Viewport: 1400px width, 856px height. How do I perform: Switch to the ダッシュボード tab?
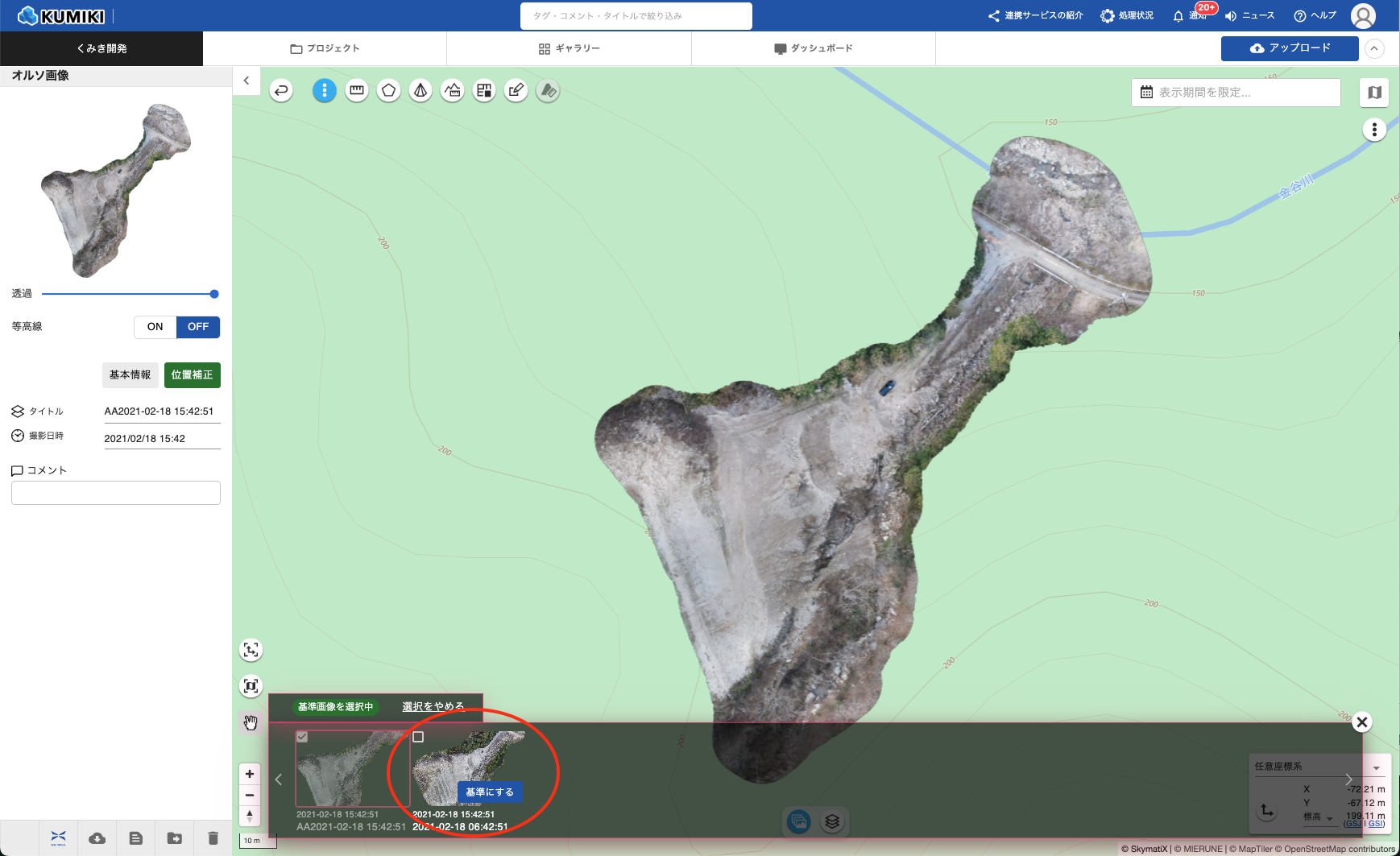[x=813, y=48]
